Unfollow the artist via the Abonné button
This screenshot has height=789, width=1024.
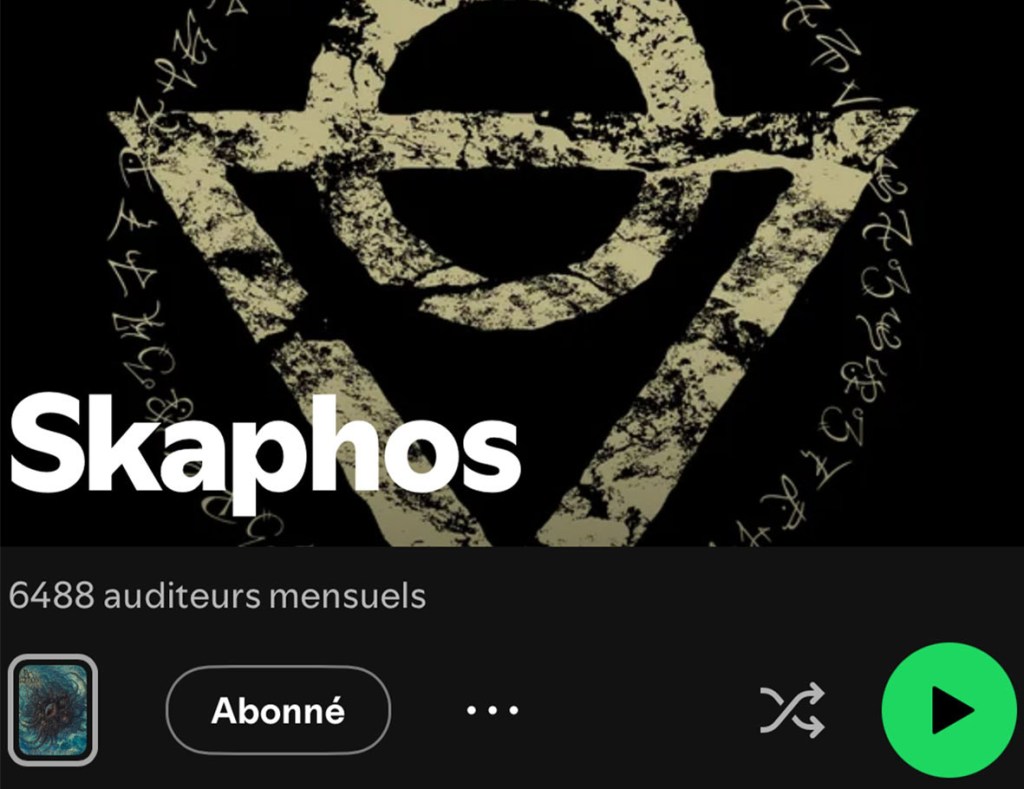click(278, 710)
